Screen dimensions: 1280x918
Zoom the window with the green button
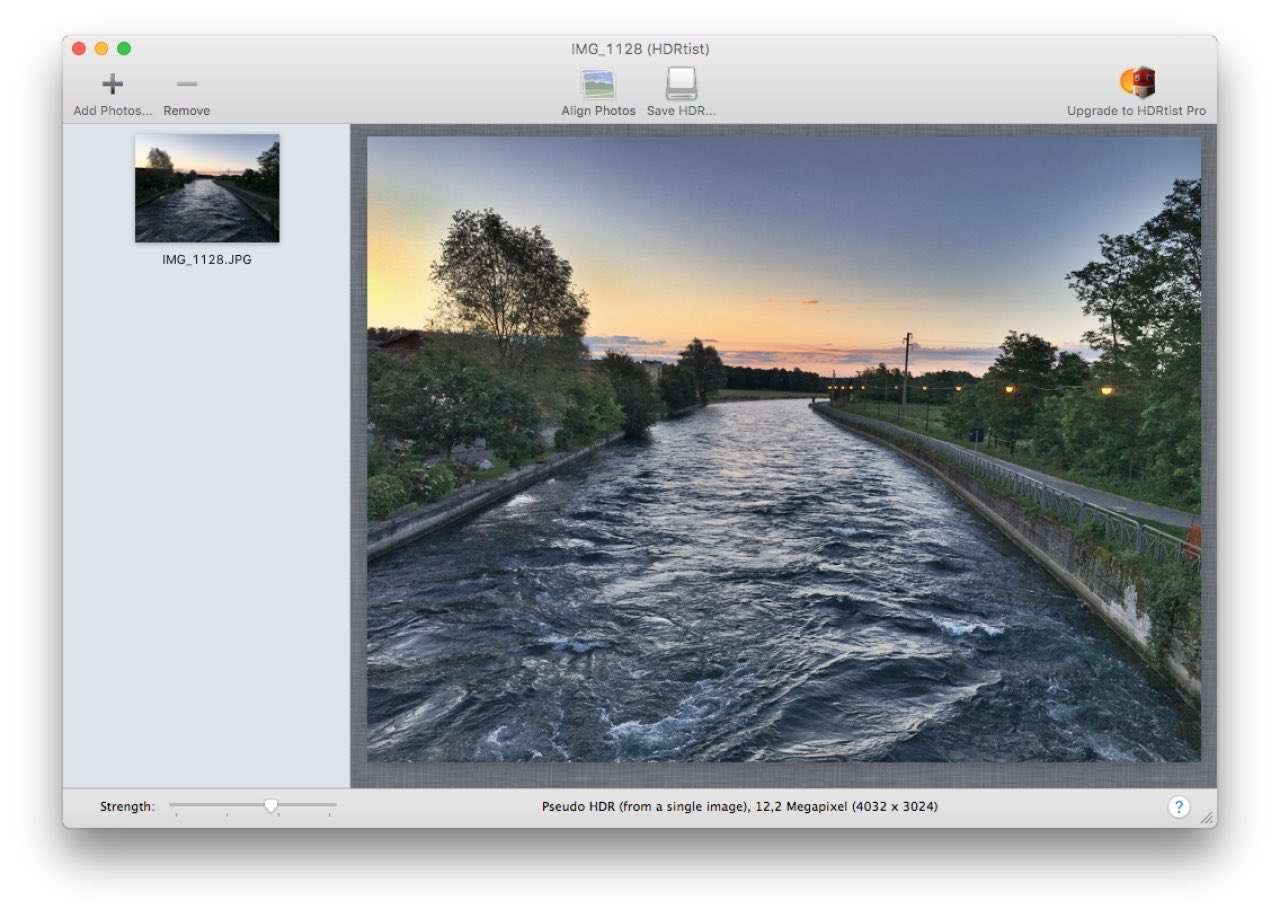pos(124,49)
